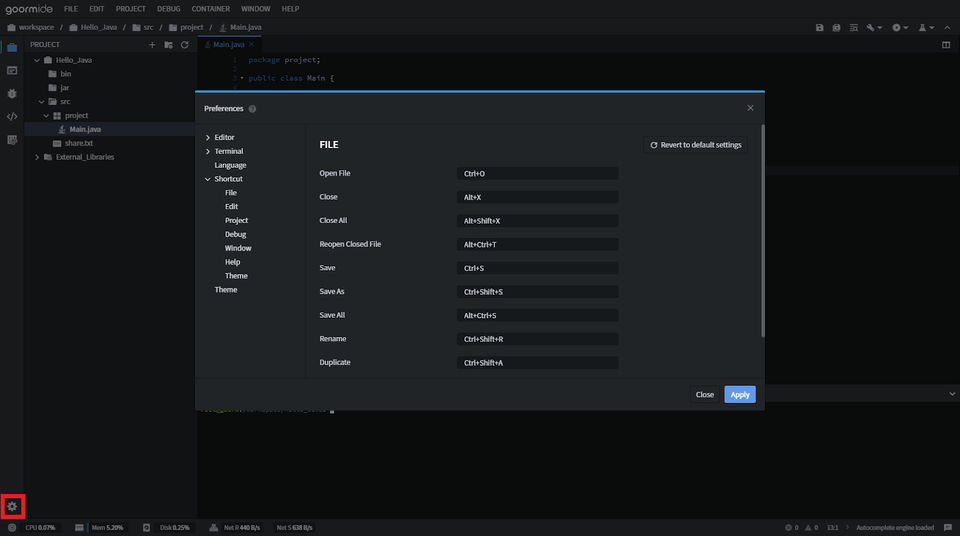Click Revert to default settings
The image size is (960, 536).
(695, 145)
